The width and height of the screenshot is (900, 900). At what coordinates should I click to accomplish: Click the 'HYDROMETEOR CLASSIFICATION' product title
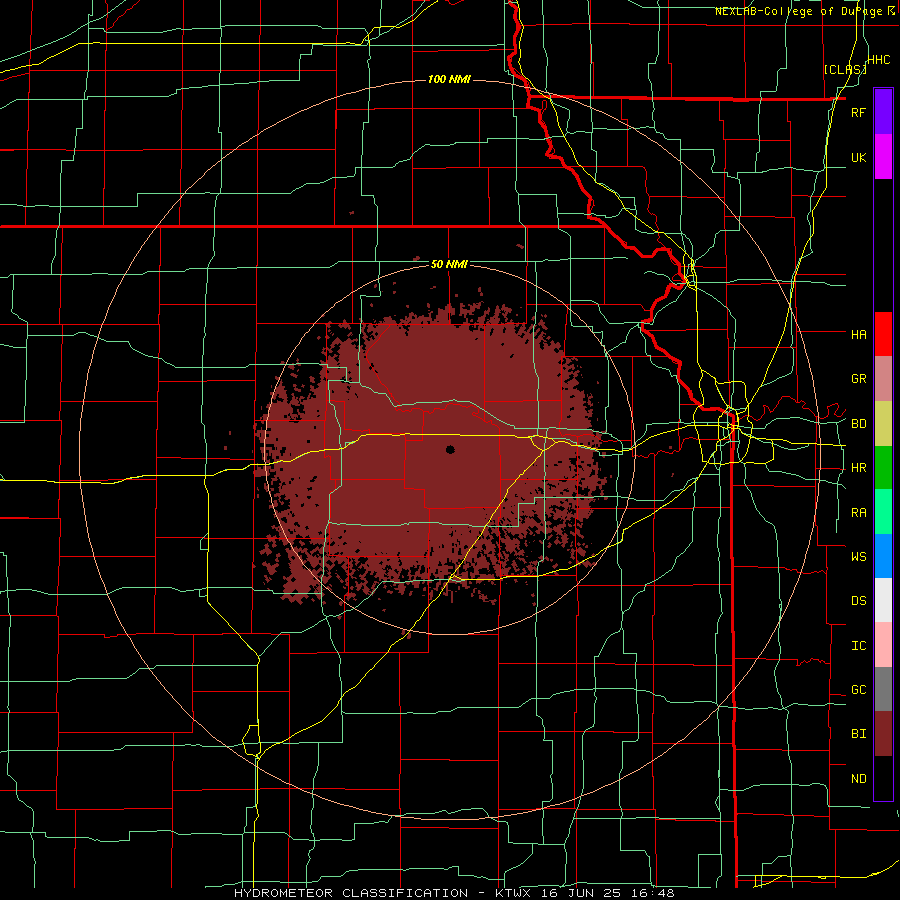[x=351, y=893]
